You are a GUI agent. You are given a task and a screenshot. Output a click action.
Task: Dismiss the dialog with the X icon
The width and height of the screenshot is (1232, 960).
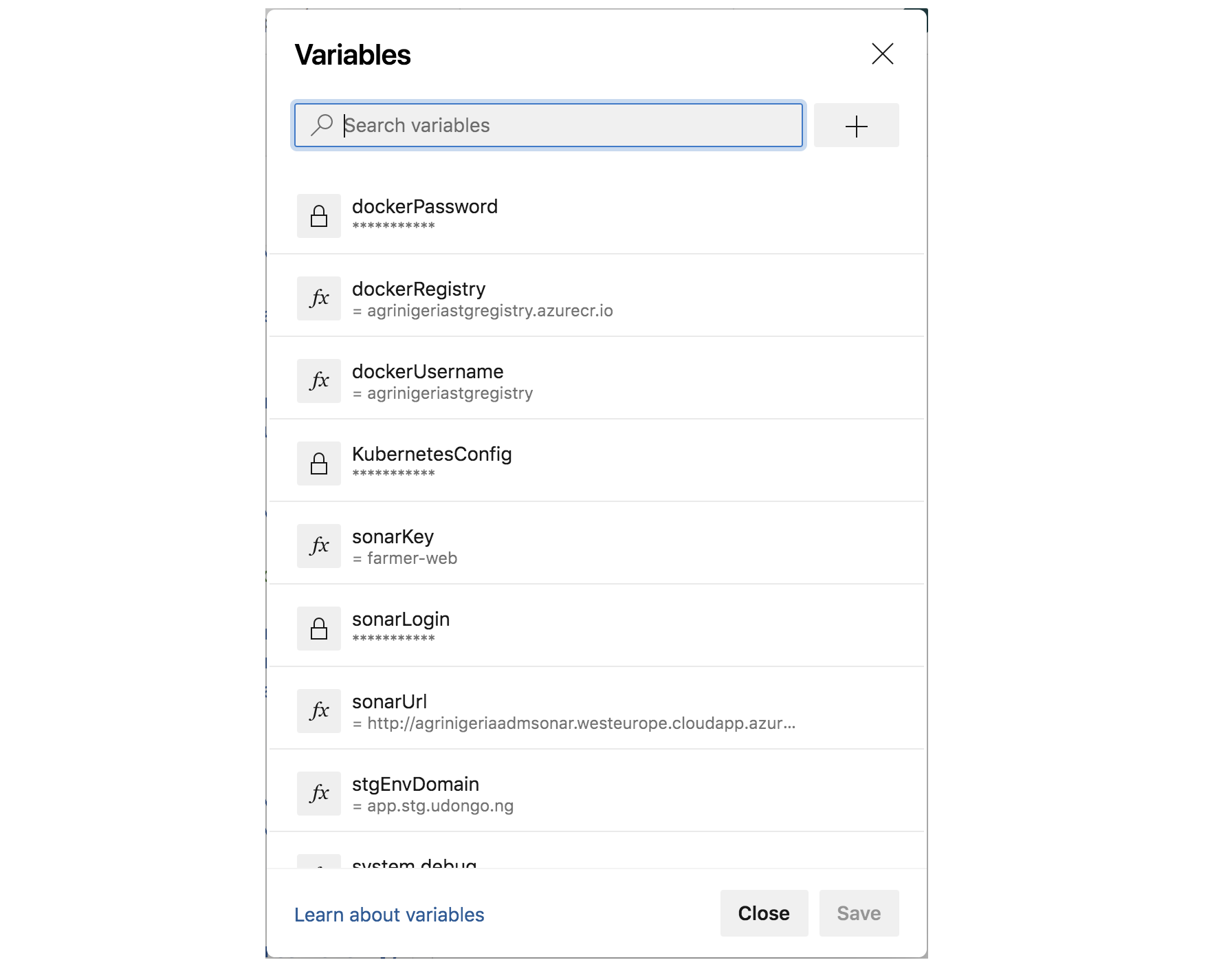[x=882, y=54]
